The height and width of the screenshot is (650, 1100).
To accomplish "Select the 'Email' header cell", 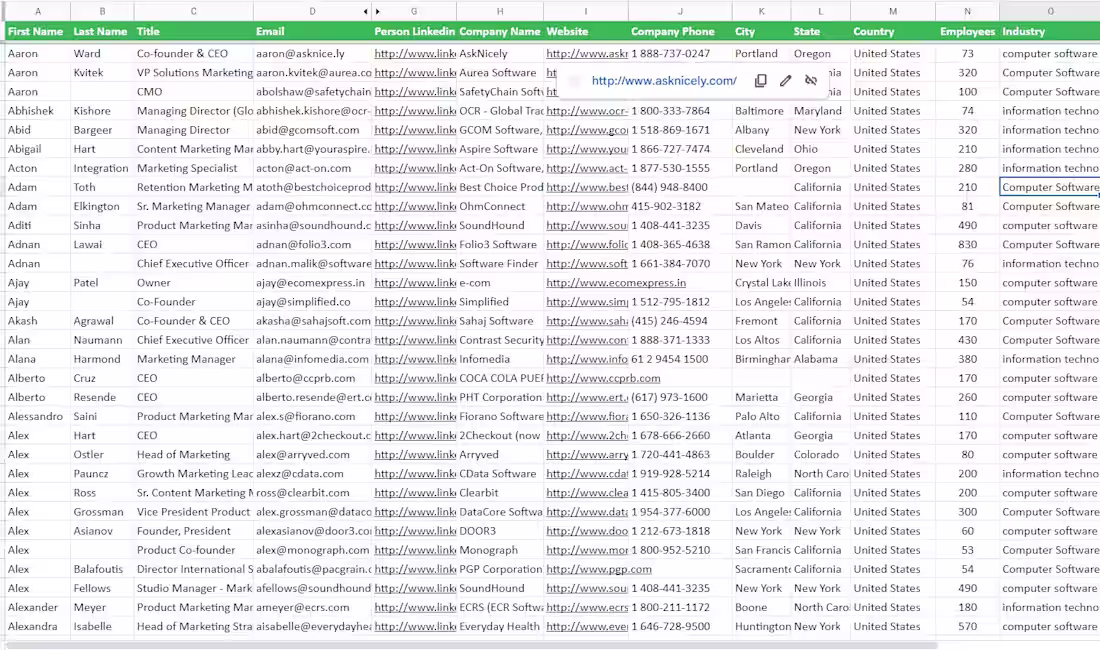I will 313,32.
